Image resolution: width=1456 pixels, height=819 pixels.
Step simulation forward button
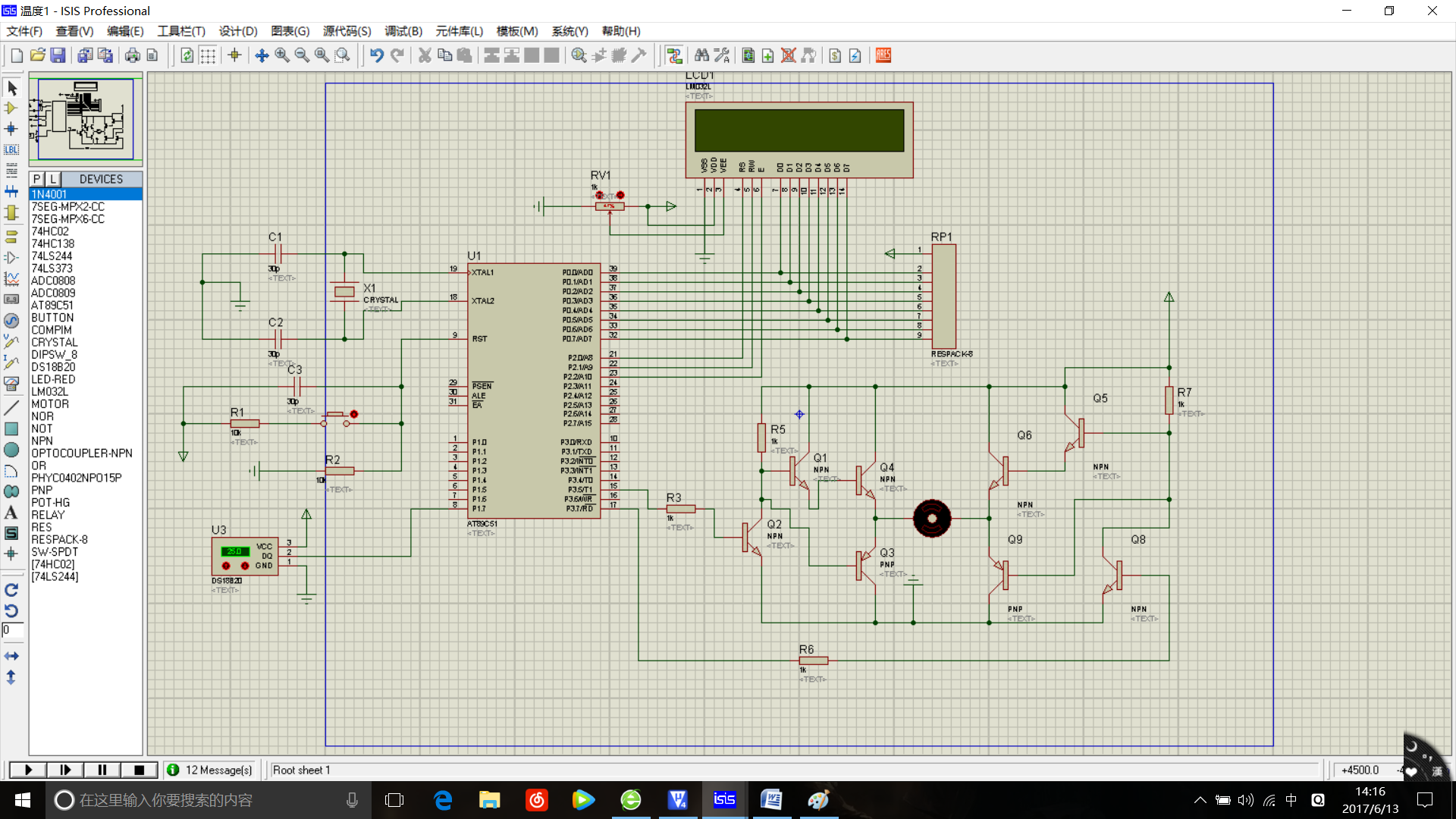point(65,770)
